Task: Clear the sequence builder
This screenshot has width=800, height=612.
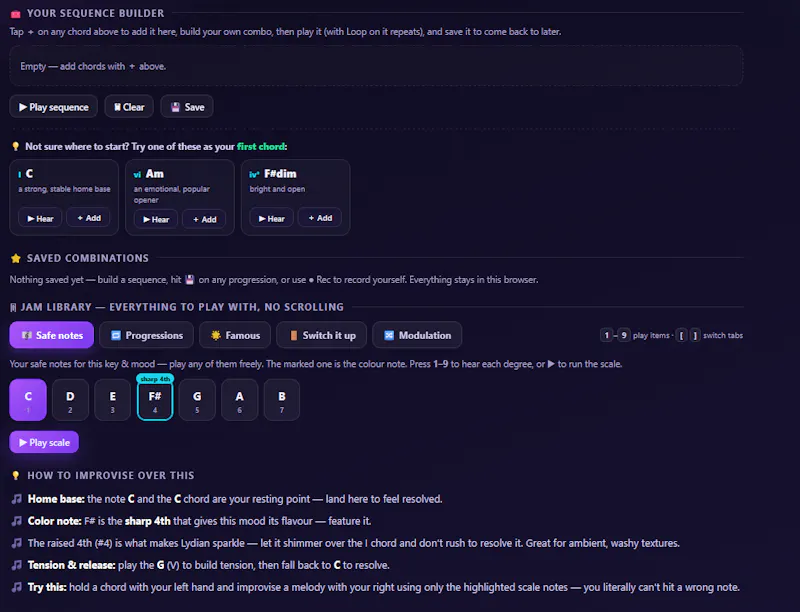Action: click(x=129, y=107)
